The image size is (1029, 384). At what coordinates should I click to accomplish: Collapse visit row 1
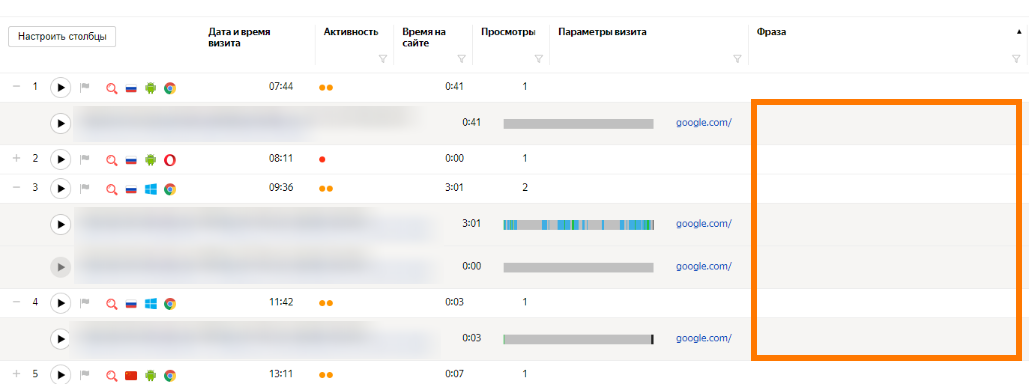(x=17, y=86)
